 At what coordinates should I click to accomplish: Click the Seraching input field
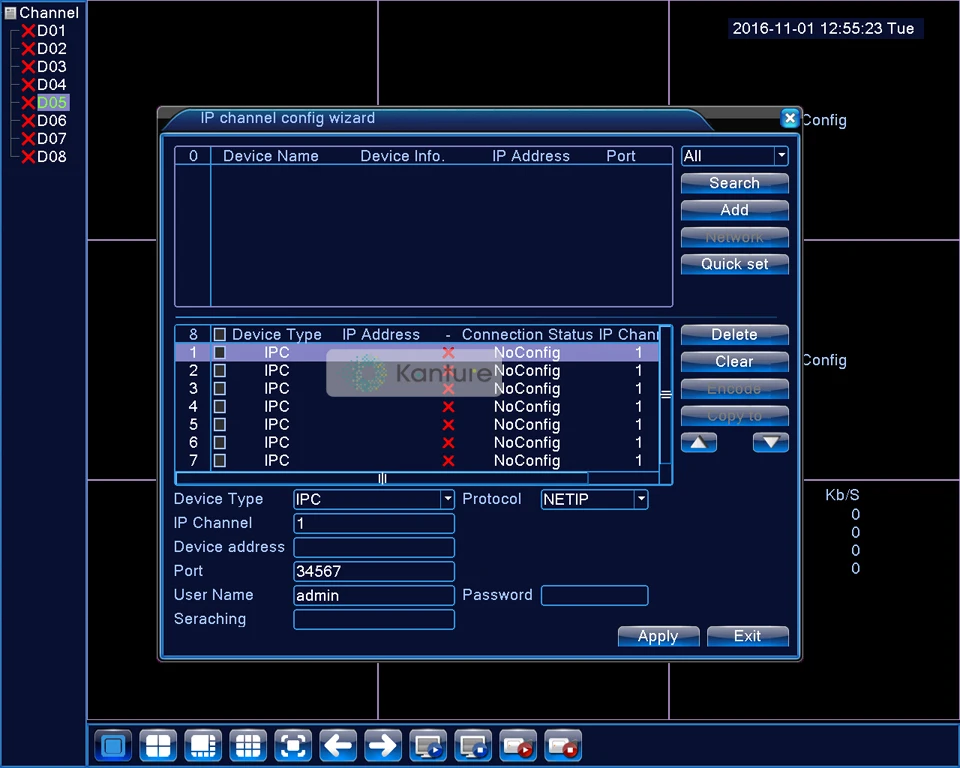click(x=373, y=619)
